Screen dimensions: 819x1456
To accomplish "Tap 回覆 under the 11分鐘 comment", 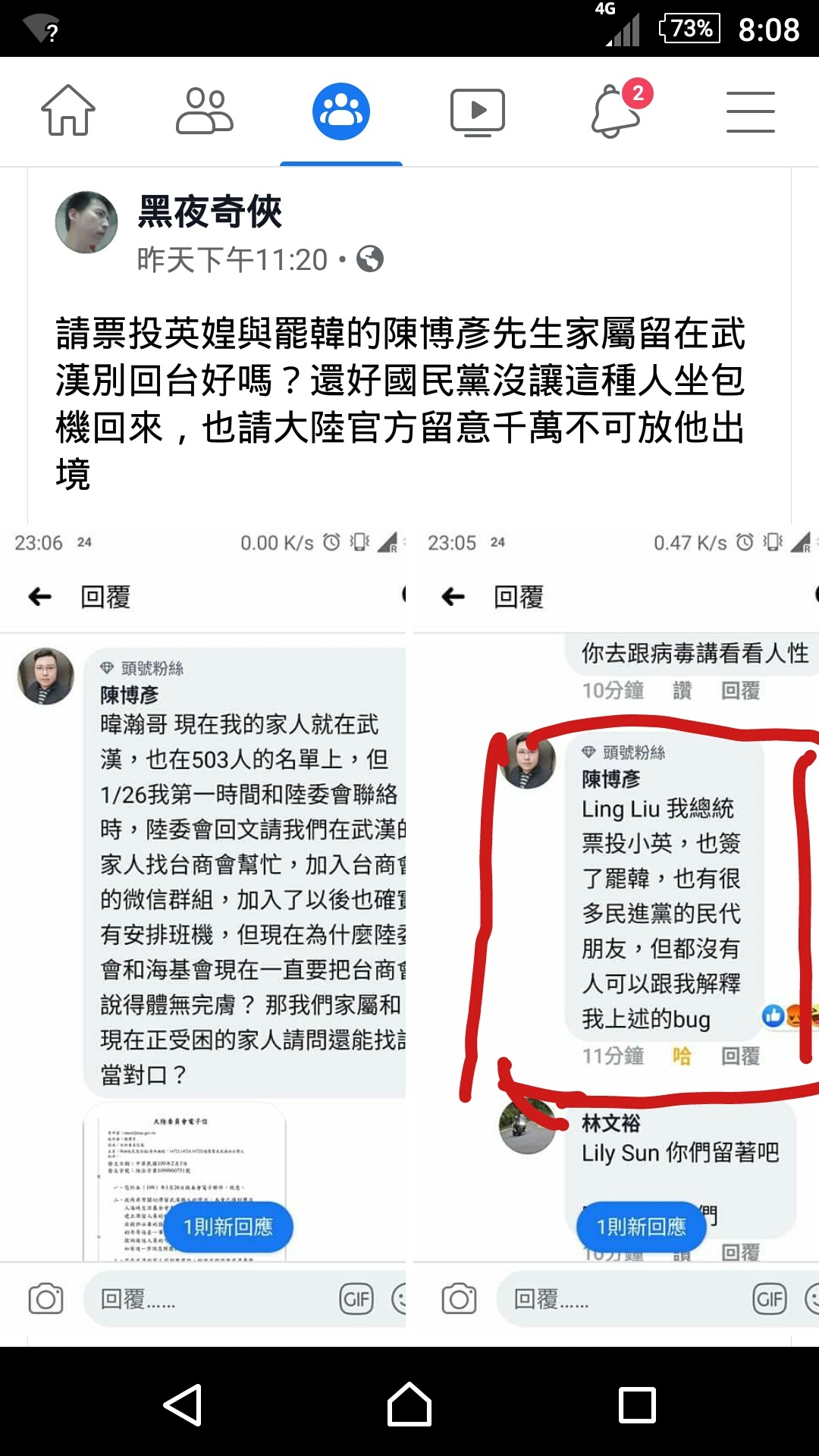I will [x=740, y=1056].
